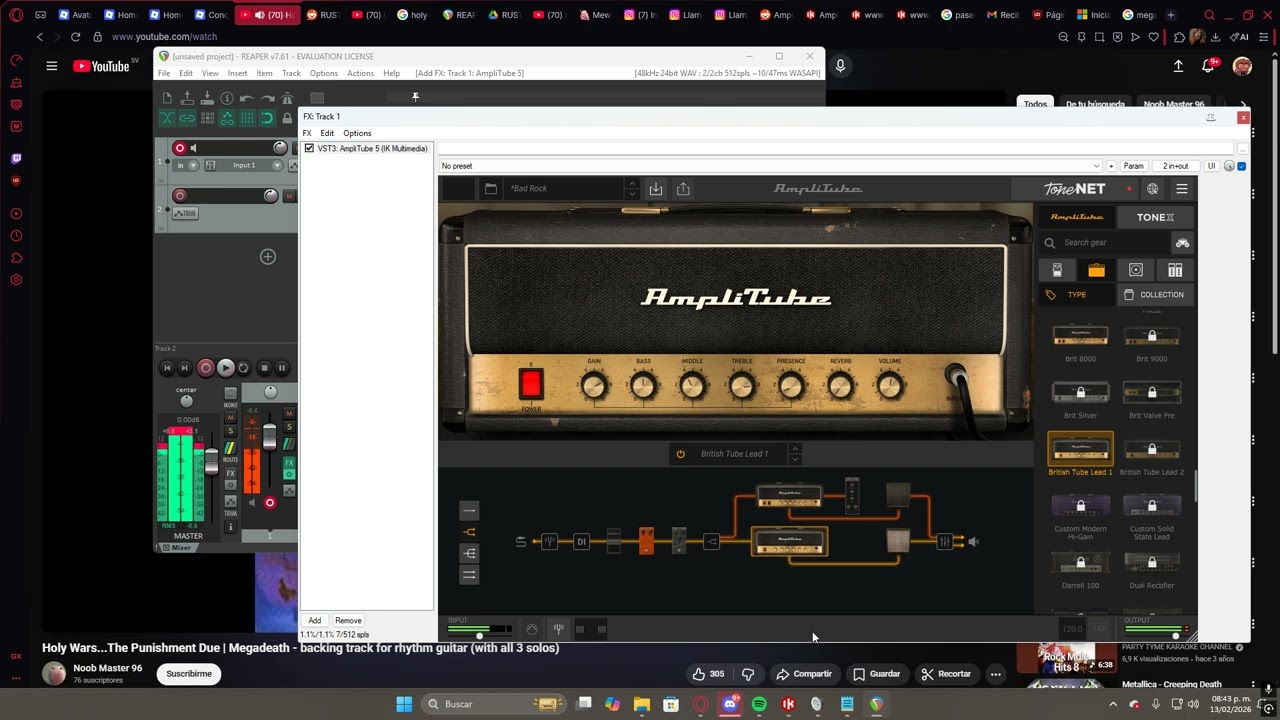
Task: Open the Options menu in the FX chain window
Action: coord(357,133)
